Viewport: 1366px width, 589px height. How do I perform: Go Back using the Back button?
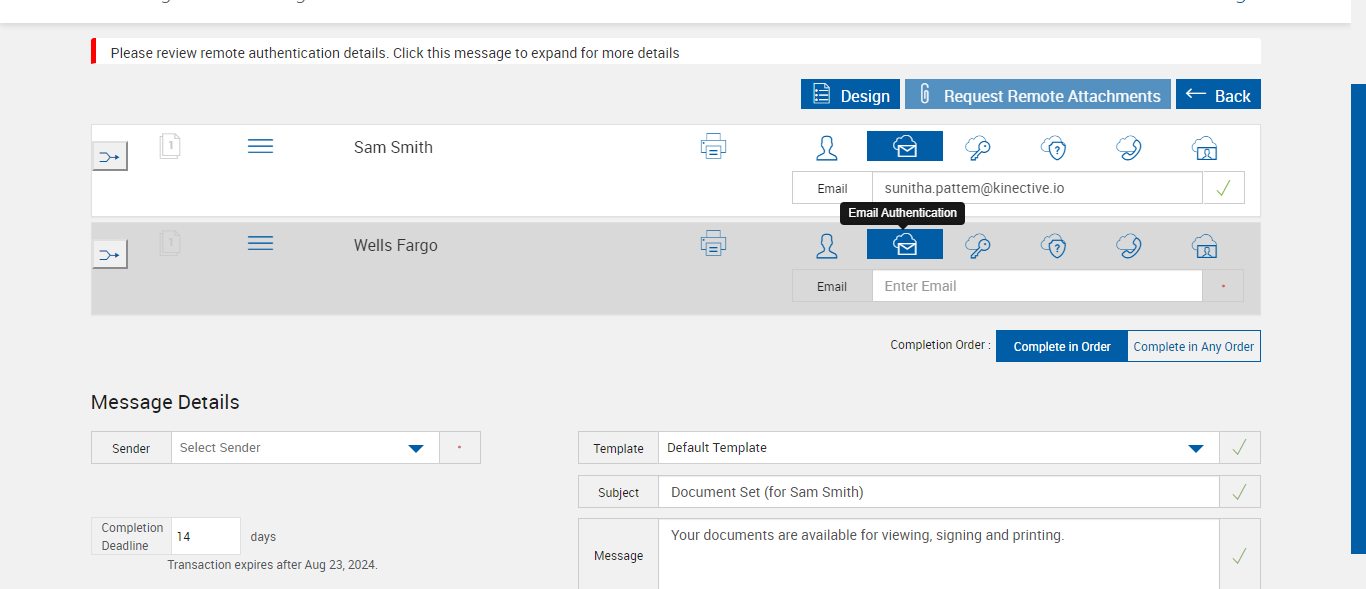pos(1218,95)
